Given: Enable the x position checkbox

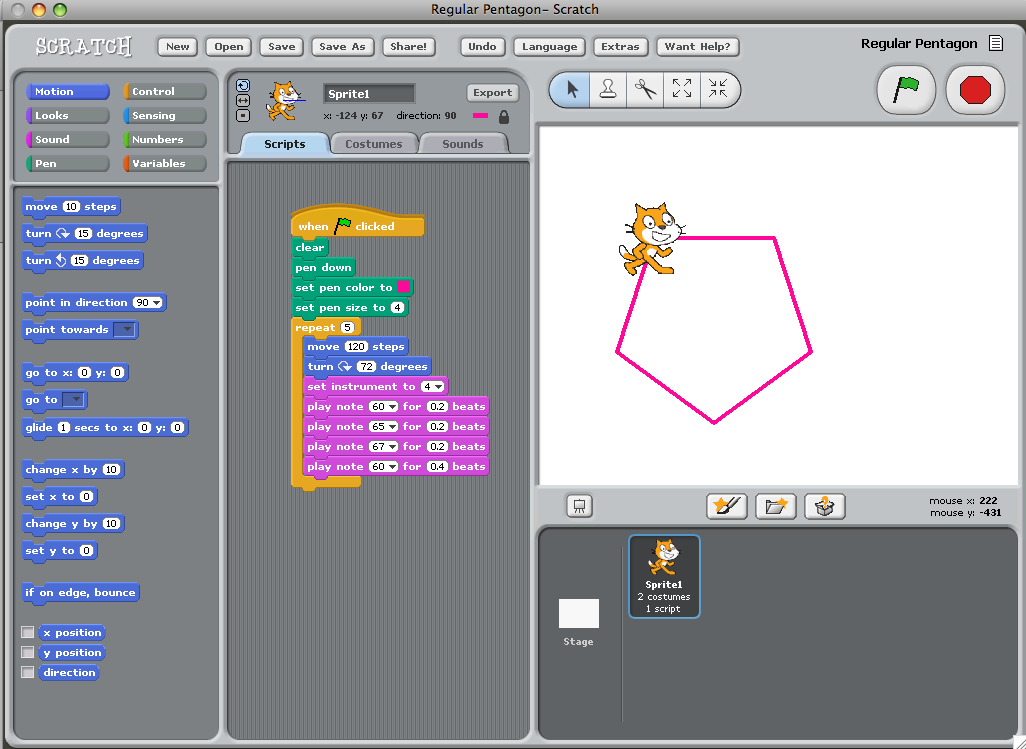Looking at the screenshot, I should click(28, 633).
